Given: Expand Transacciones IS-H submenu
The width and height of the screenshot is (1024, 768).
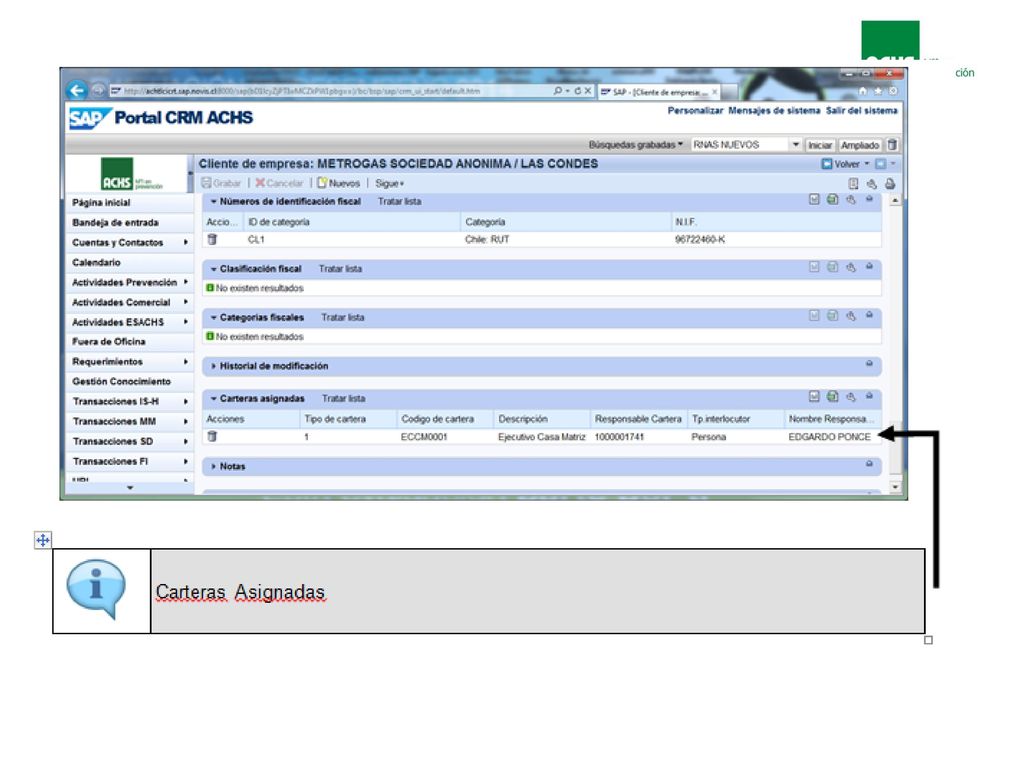Looking at the screenshot, I should 185,402.
